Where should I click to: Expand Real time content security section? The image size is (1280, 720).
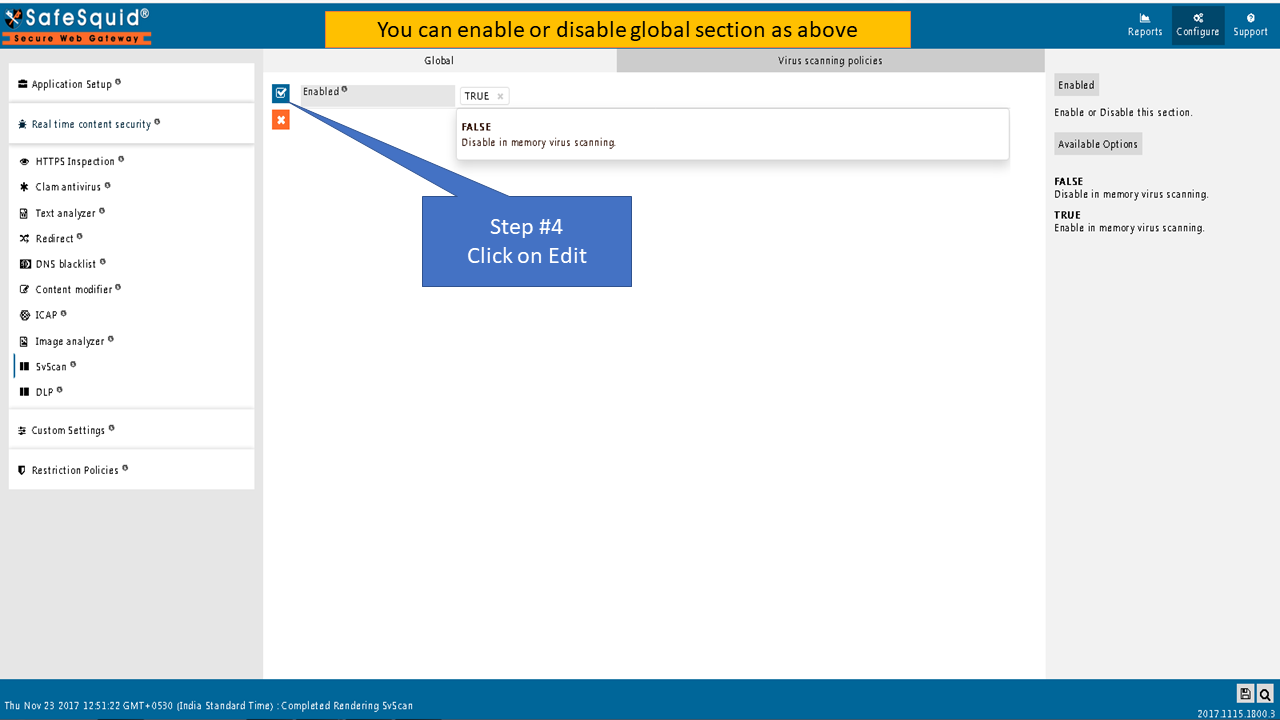[131, 124]
